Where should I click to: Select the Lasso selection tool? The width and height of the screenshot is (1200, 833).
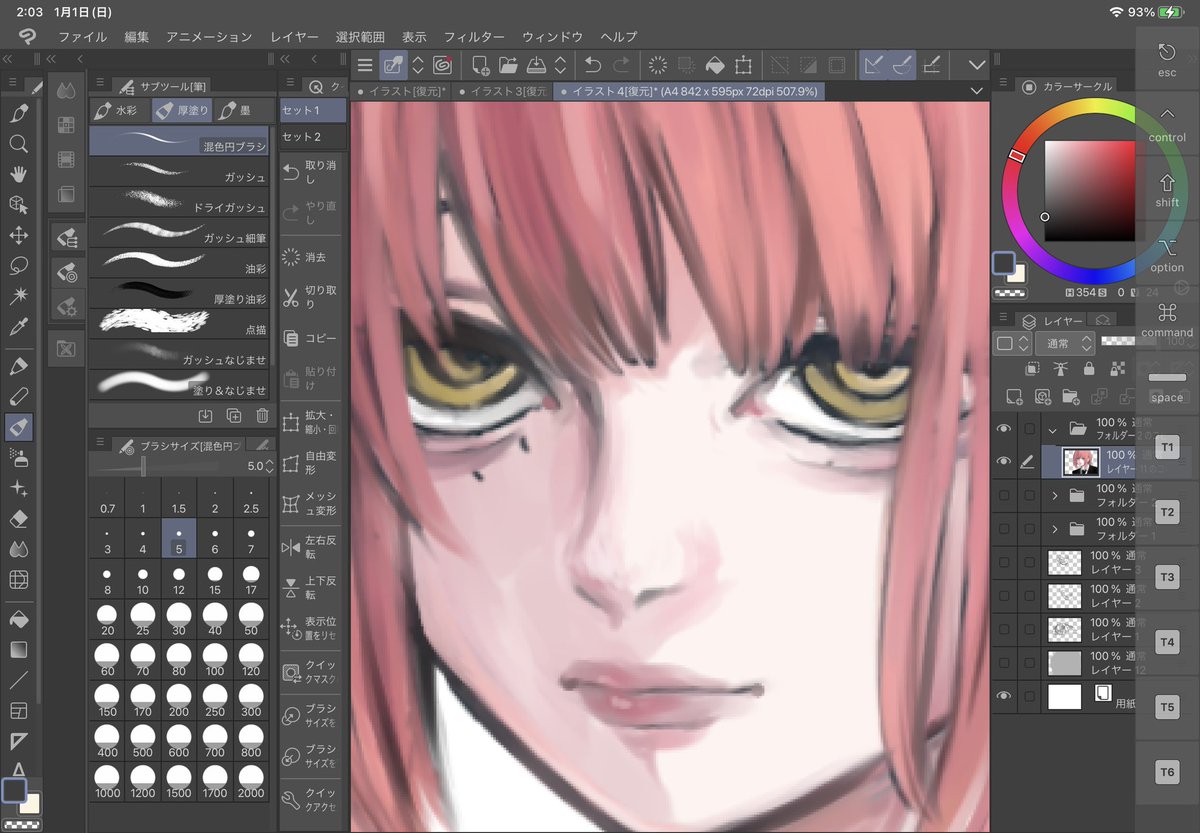point(18,266)
